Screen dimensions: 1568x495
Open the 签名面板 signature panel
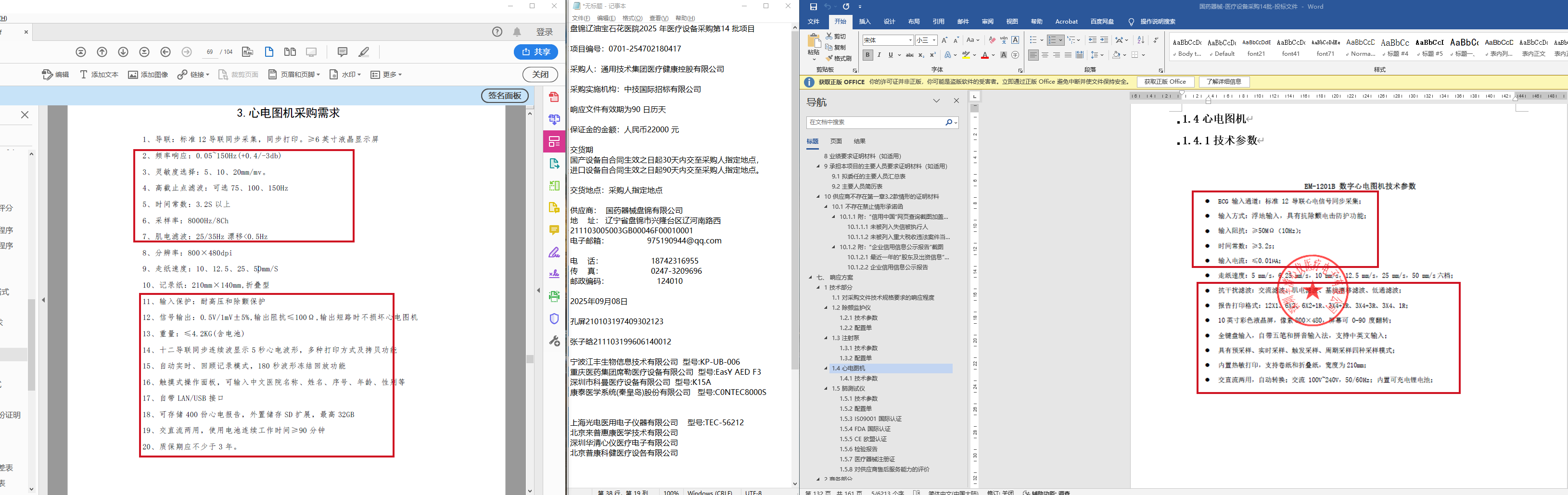[x=505, y=96]
